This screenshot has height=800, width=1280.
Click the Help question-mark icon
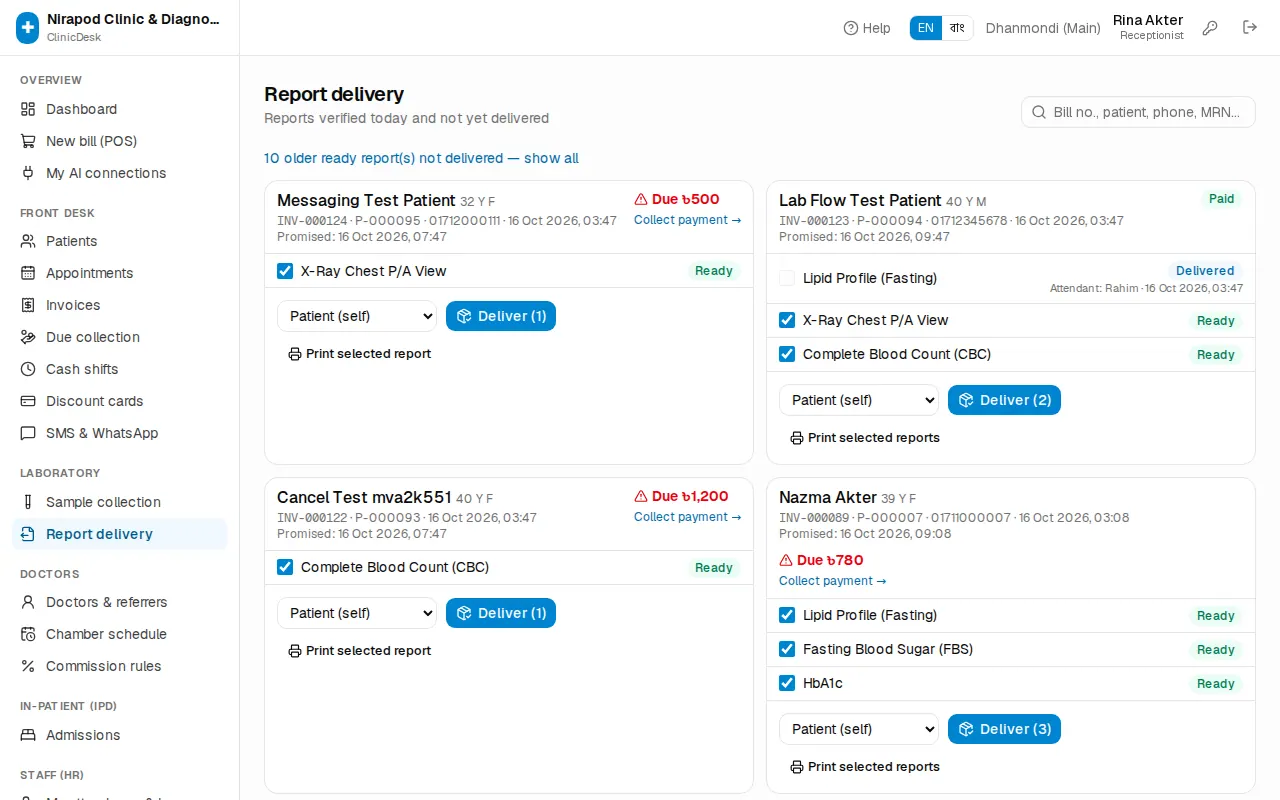pos(851,28)
